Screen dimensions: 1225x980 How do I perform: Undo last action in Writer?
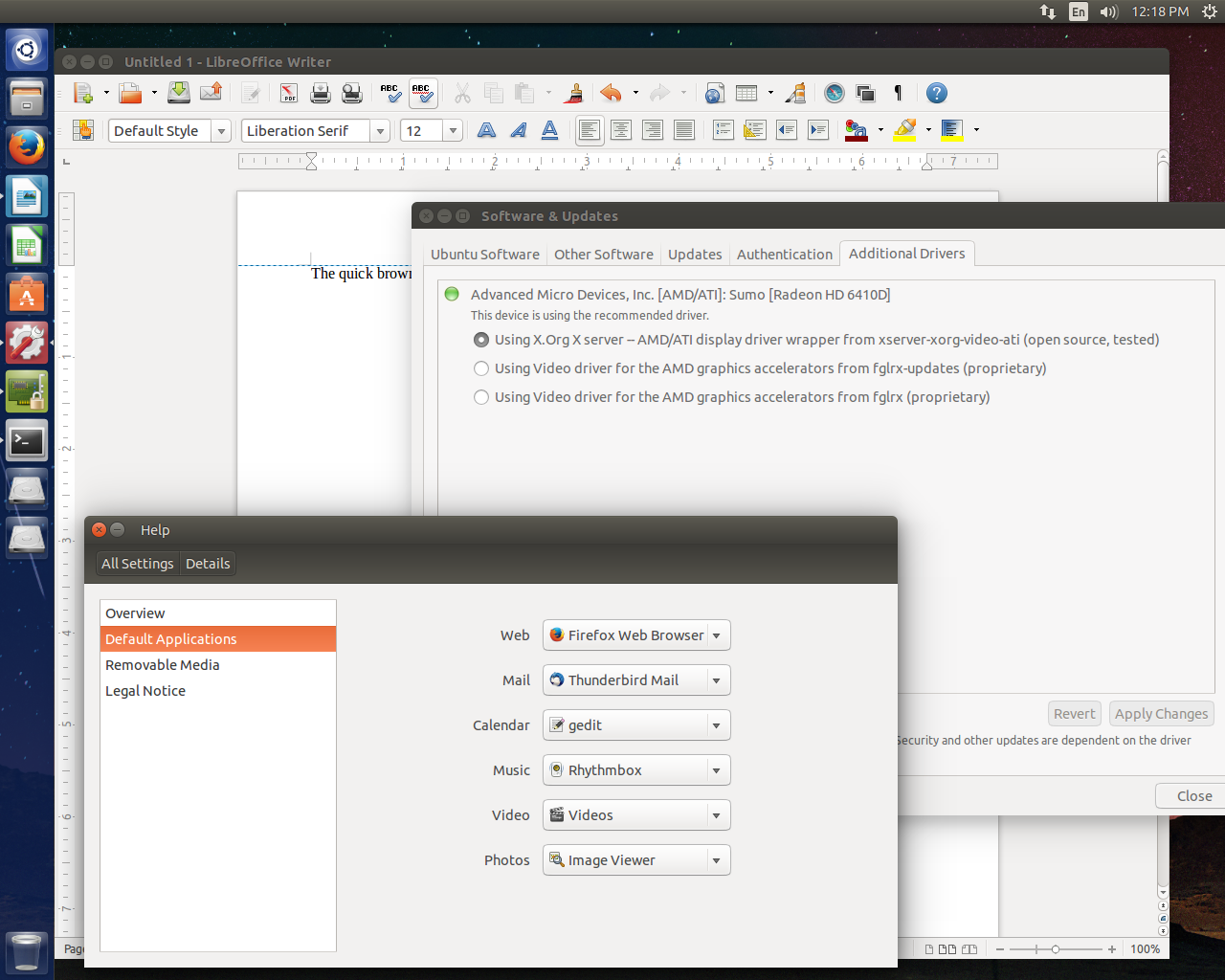click(611, 93)
